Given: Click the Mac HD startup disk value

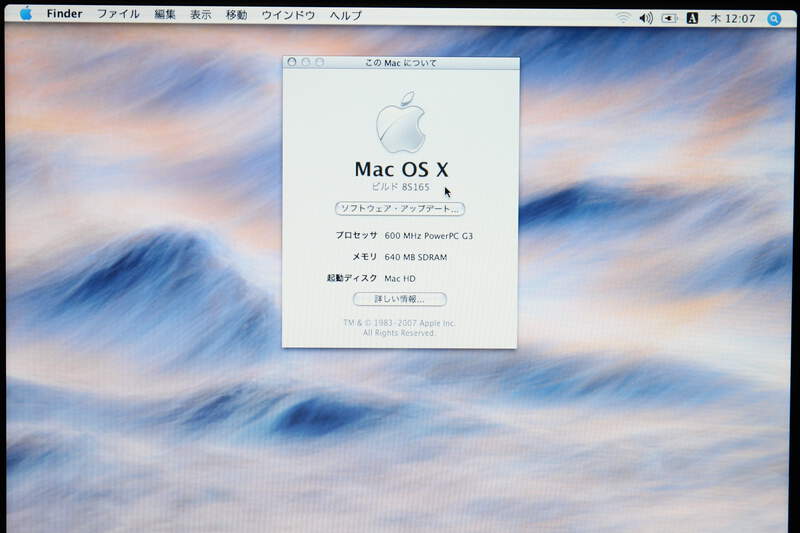Looking at the screenshot, I should 400,278.
